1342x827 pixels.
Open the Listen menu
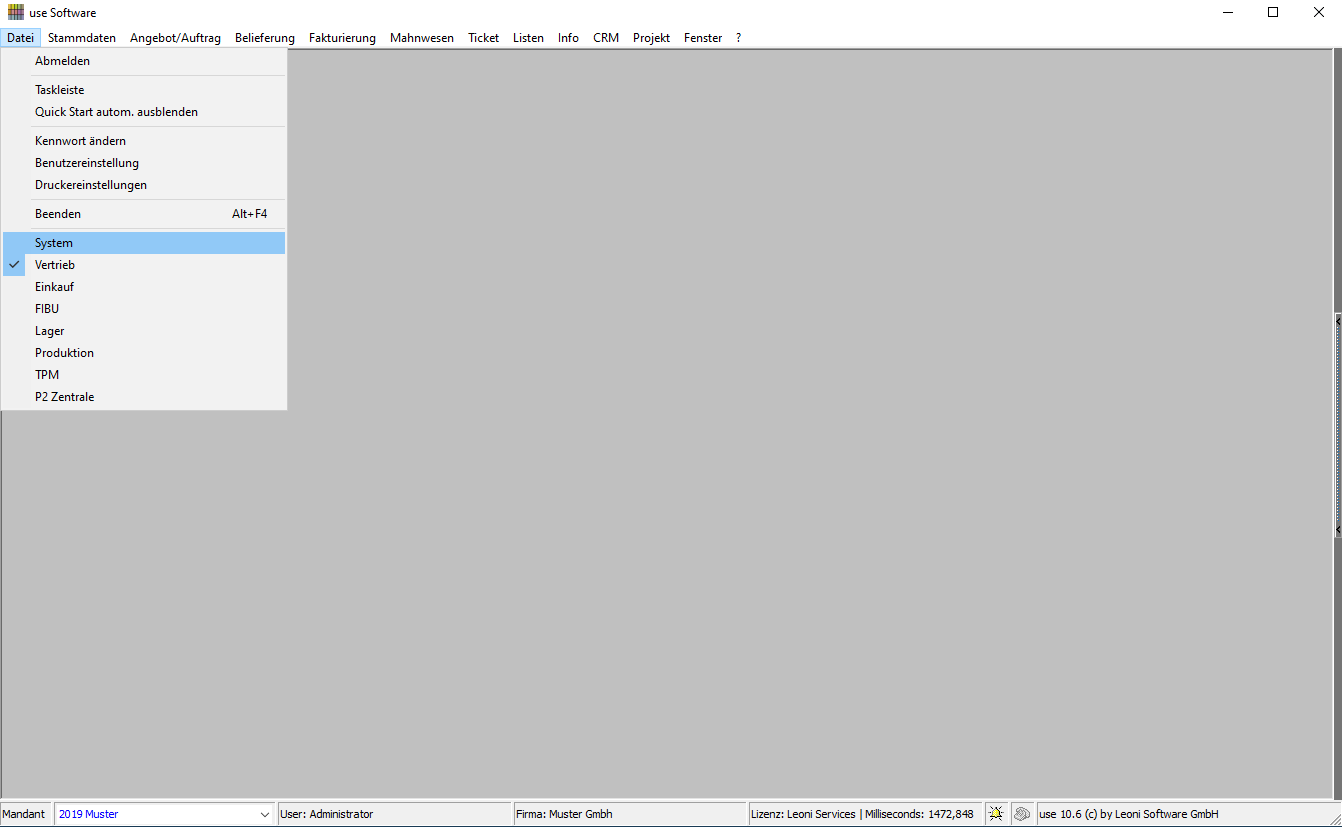529,38
